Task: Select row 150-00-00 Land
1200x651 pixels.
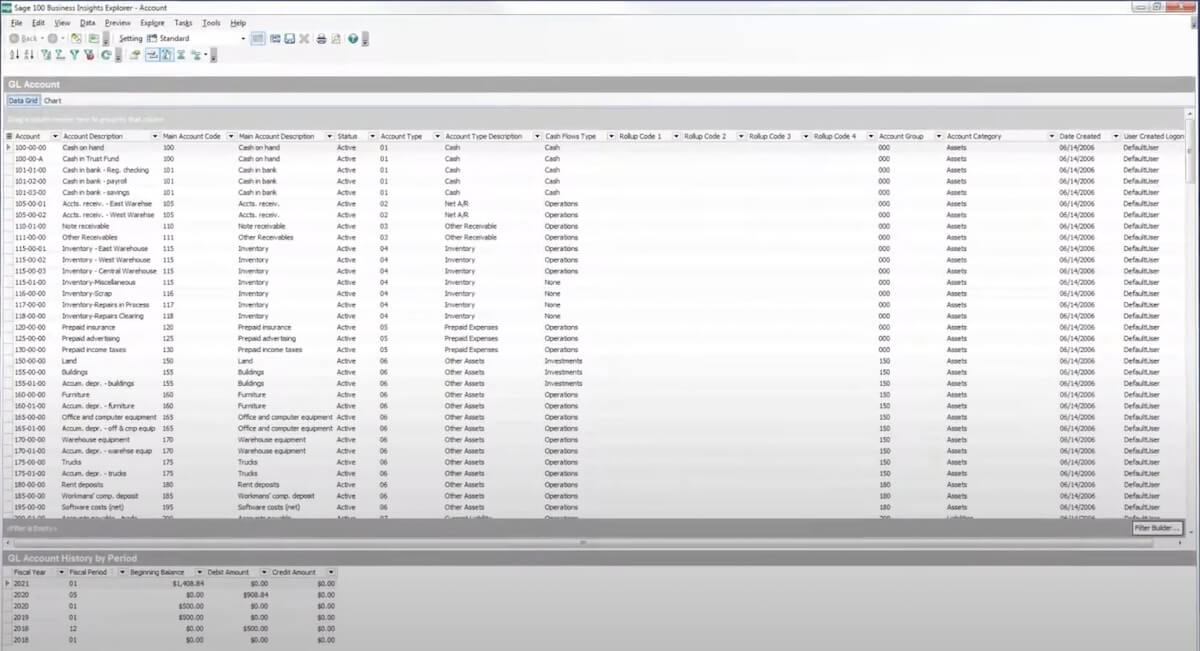Action: pyautogui.click(x=594, y=361)
